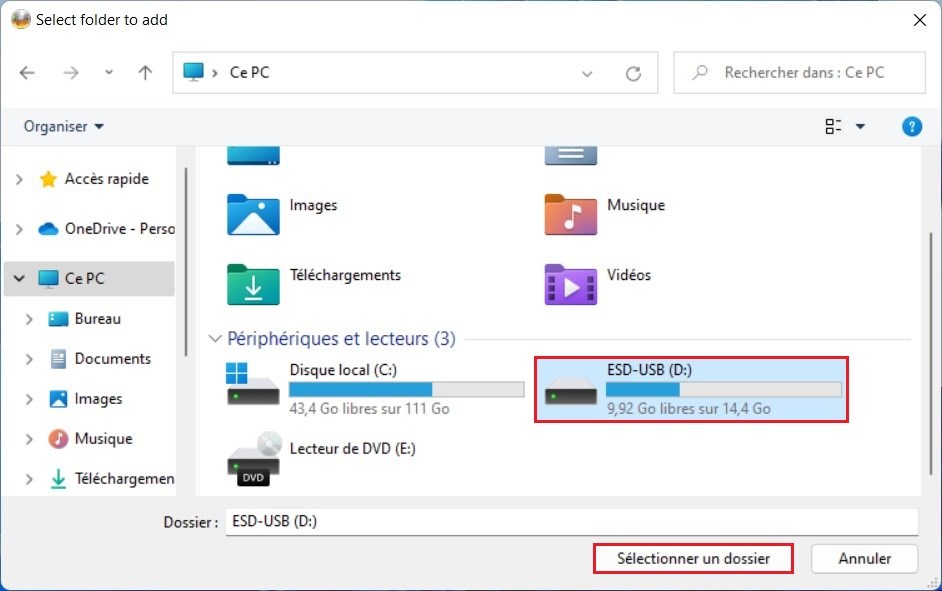The height and width of the screenshot is (591, 942).
Task: Open the Images folder icon
Action: (252, 215)
